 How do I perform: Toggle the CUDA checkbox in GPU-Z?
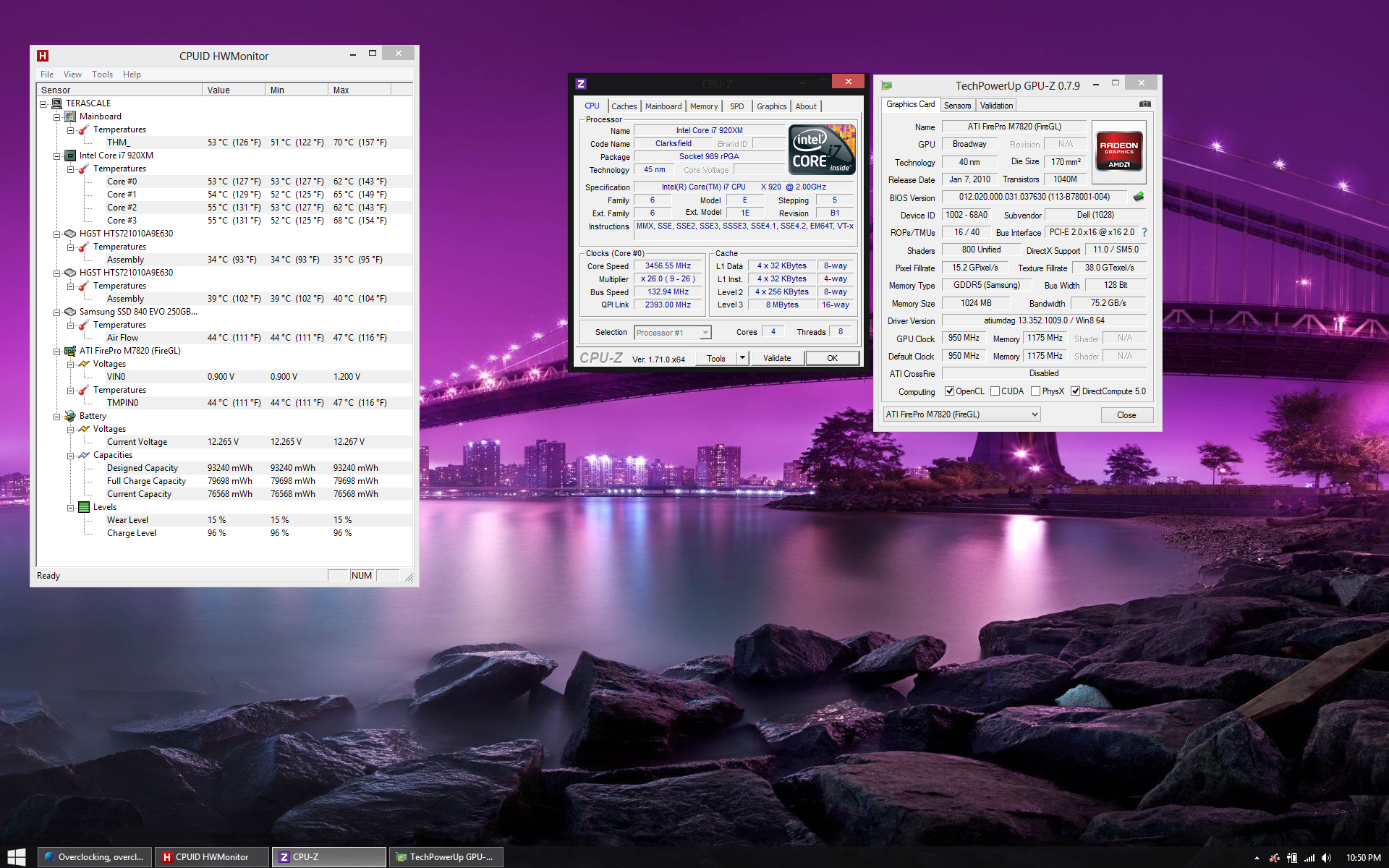click(x=995, y=391)
